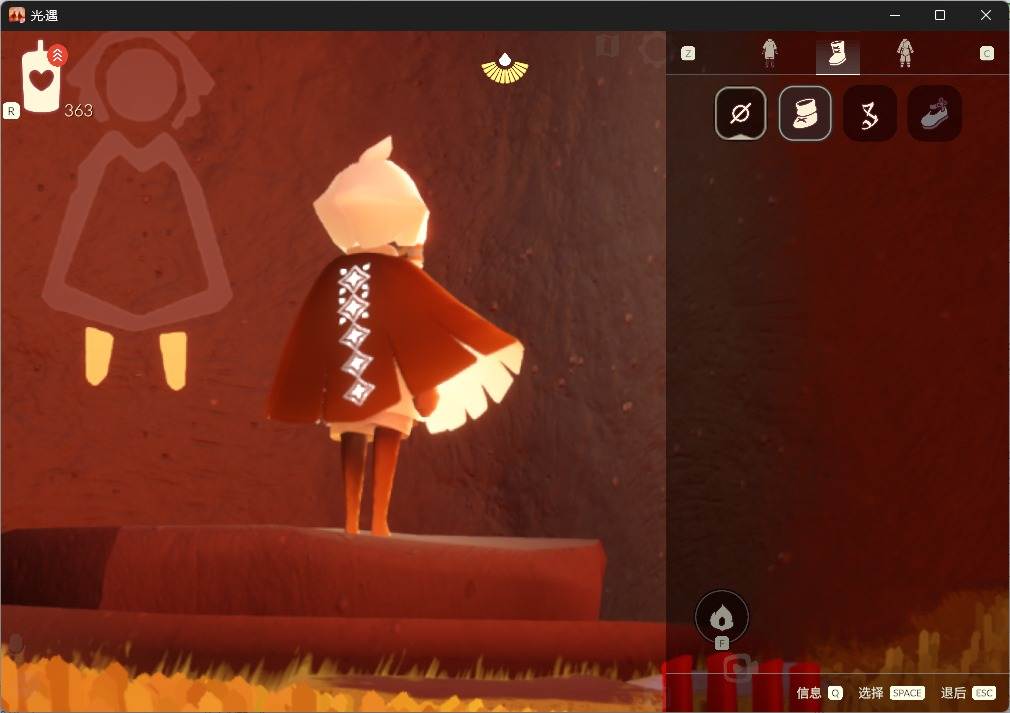This screenshot has height=713, width=1010.
Task: Open the heart candle shop icon
Action: coord(41,77)
